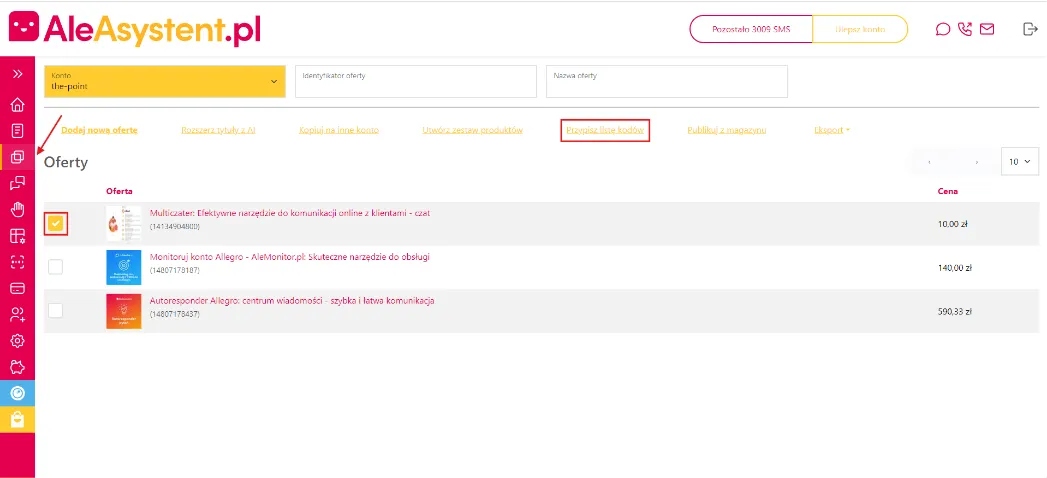Uncheck the Multiczater offer checkbox
The width and height of the screenshot is (1047, 478).
coord(56,224)
